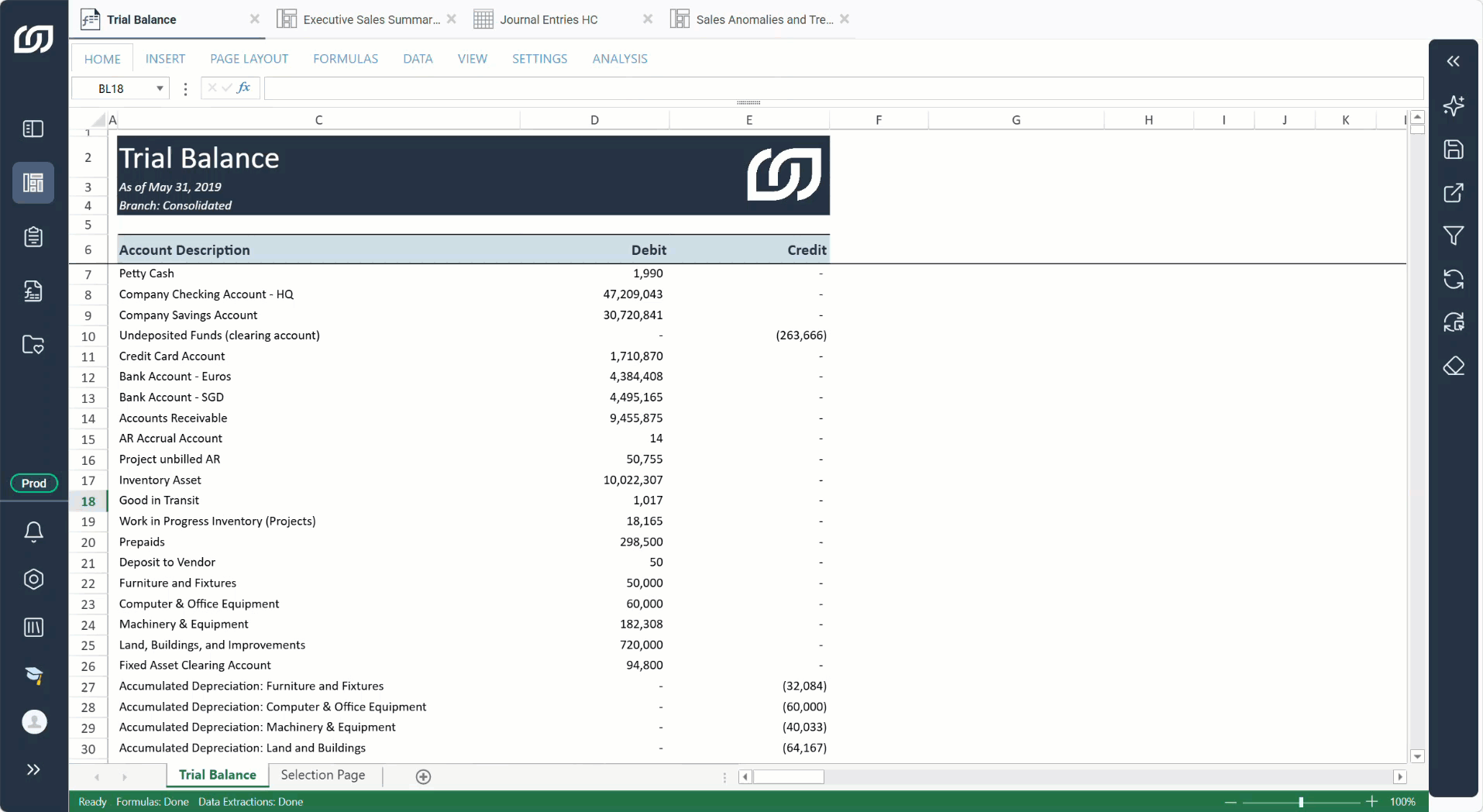Open the graduation cap learning icon
This screenshot has width=1483, height=812.
(33, 675)
